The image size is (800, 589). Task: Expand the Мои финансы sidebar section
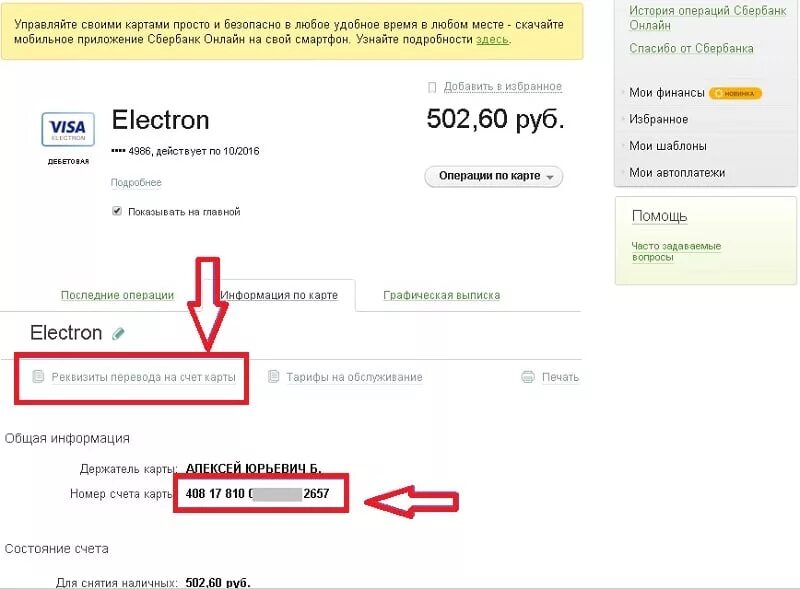666,93
